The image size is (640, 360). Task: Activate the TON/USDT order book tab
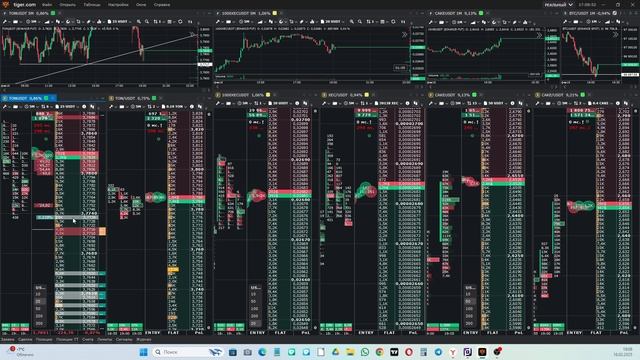[x=132, y=98]
